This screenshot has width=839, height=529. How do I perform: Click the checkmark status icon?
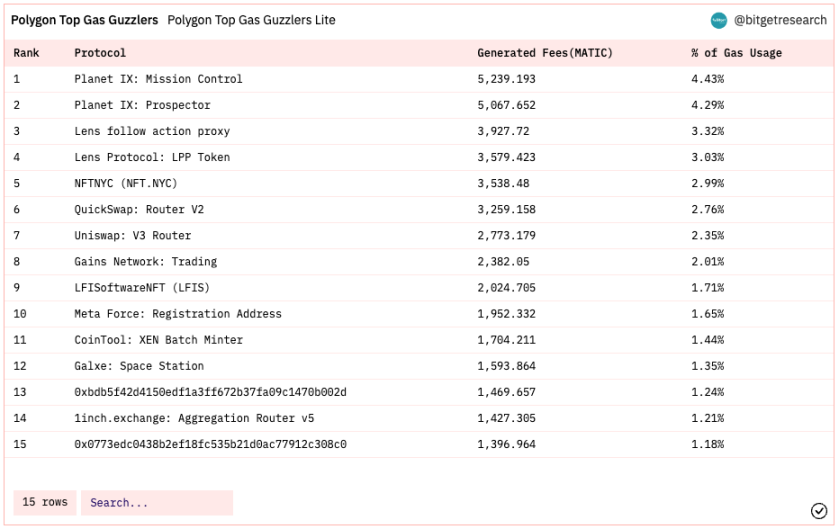coord(819,511)
